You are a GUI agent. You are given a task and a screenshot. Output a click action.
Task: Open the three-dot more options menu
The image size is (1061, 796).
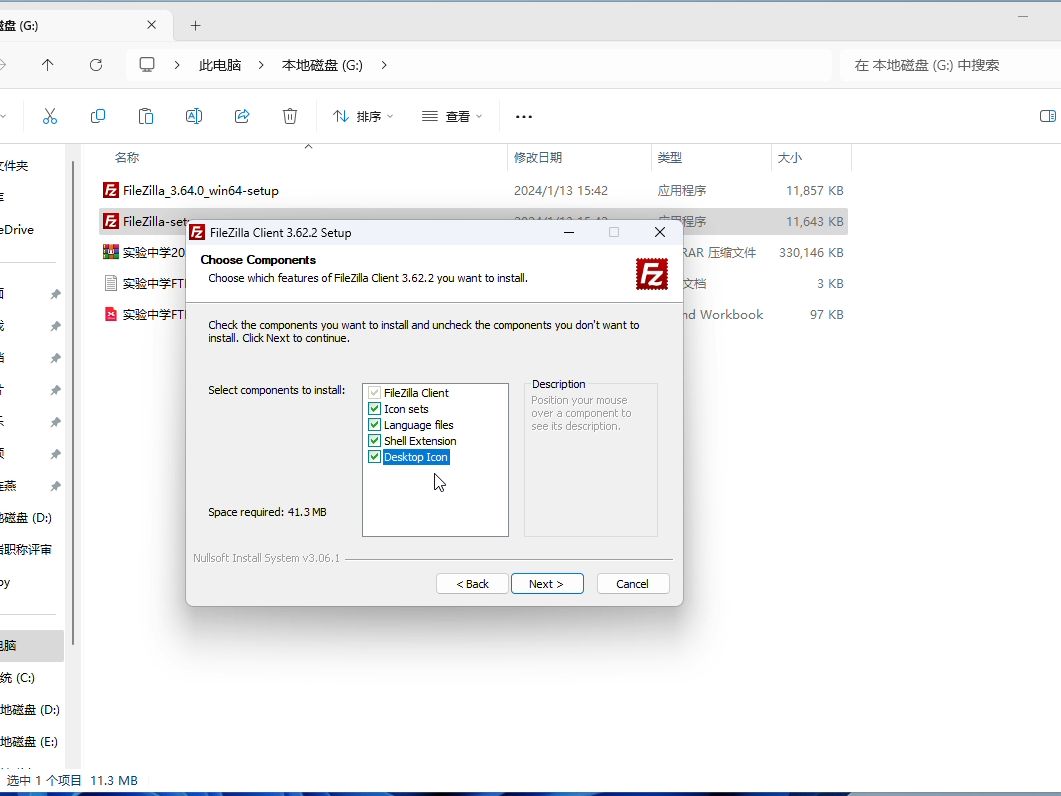point(524,116)
